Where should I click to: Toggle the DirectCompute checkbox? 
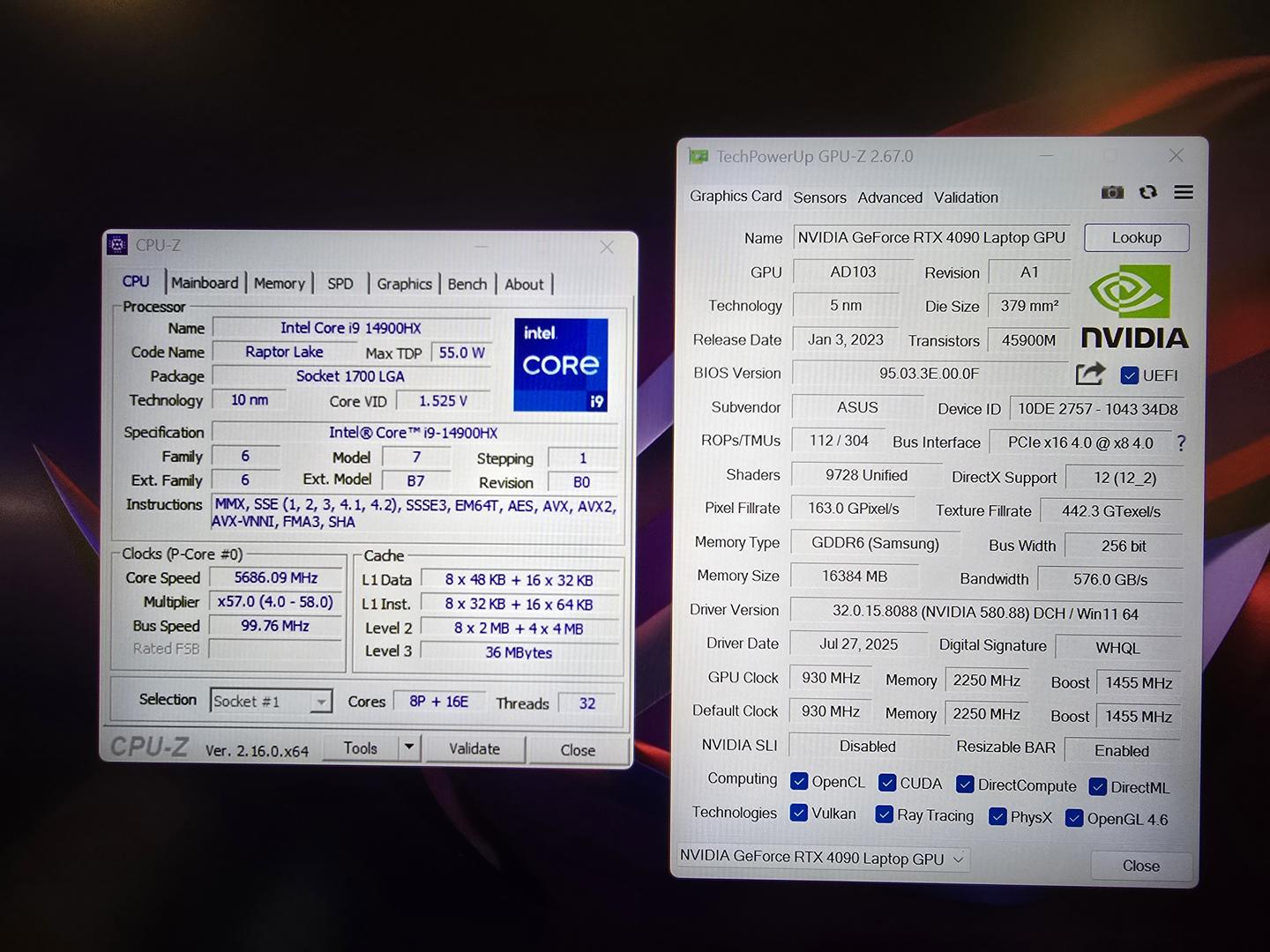click(965, 785)
